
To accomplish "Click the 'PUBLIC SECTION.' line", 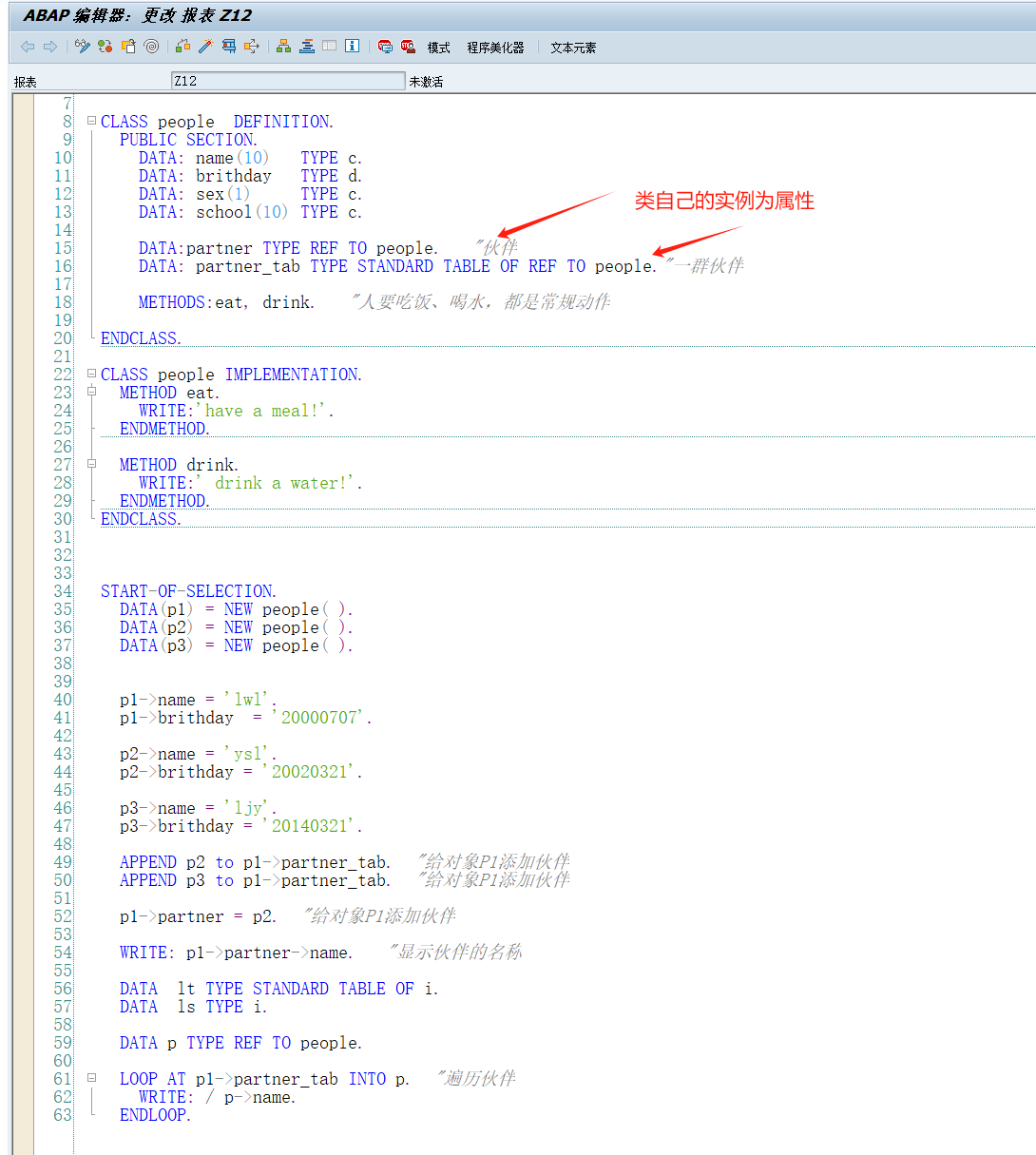I will (x=188, y=140).
